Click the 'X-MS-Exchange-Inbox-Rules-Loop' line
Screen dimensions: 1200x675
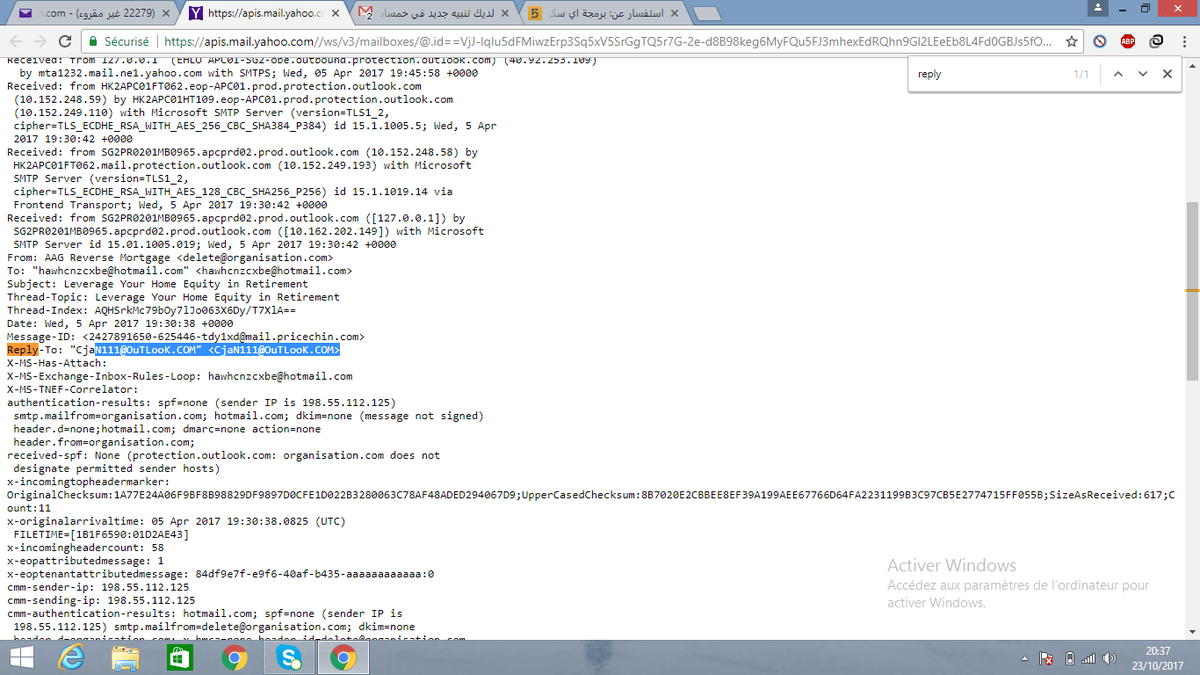click(x=179, y=376)
